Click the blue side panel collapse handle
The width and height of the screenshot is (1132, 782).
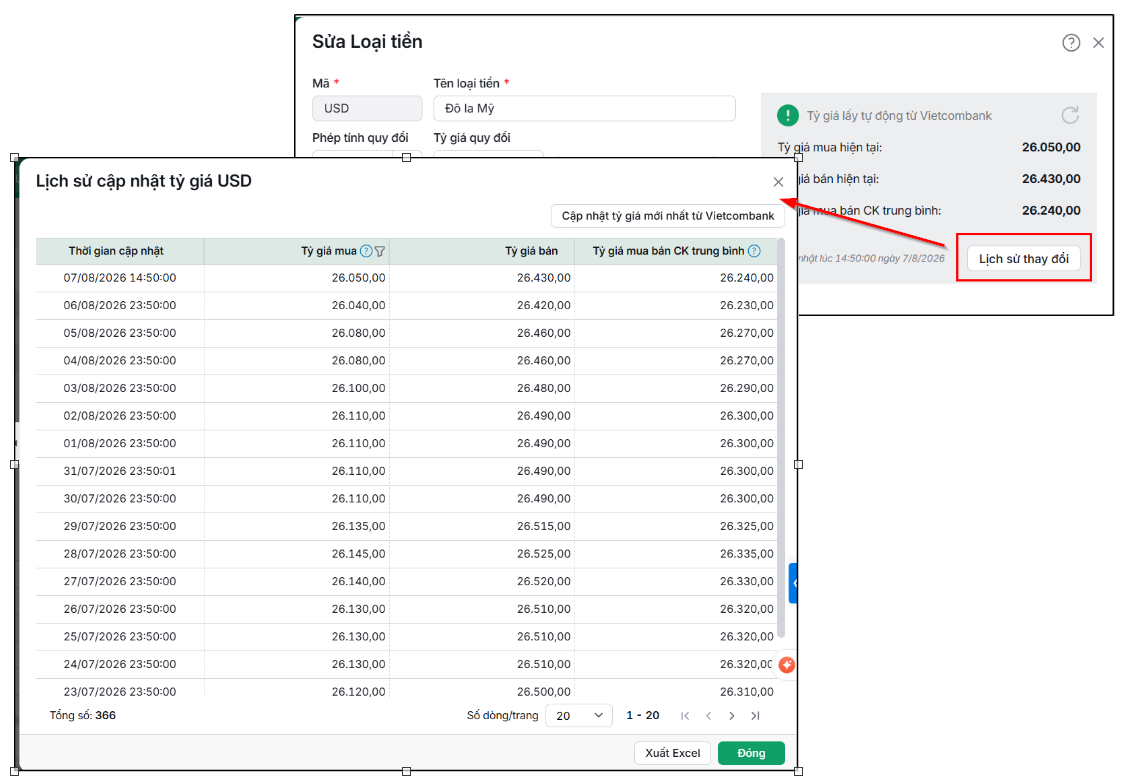793,583
